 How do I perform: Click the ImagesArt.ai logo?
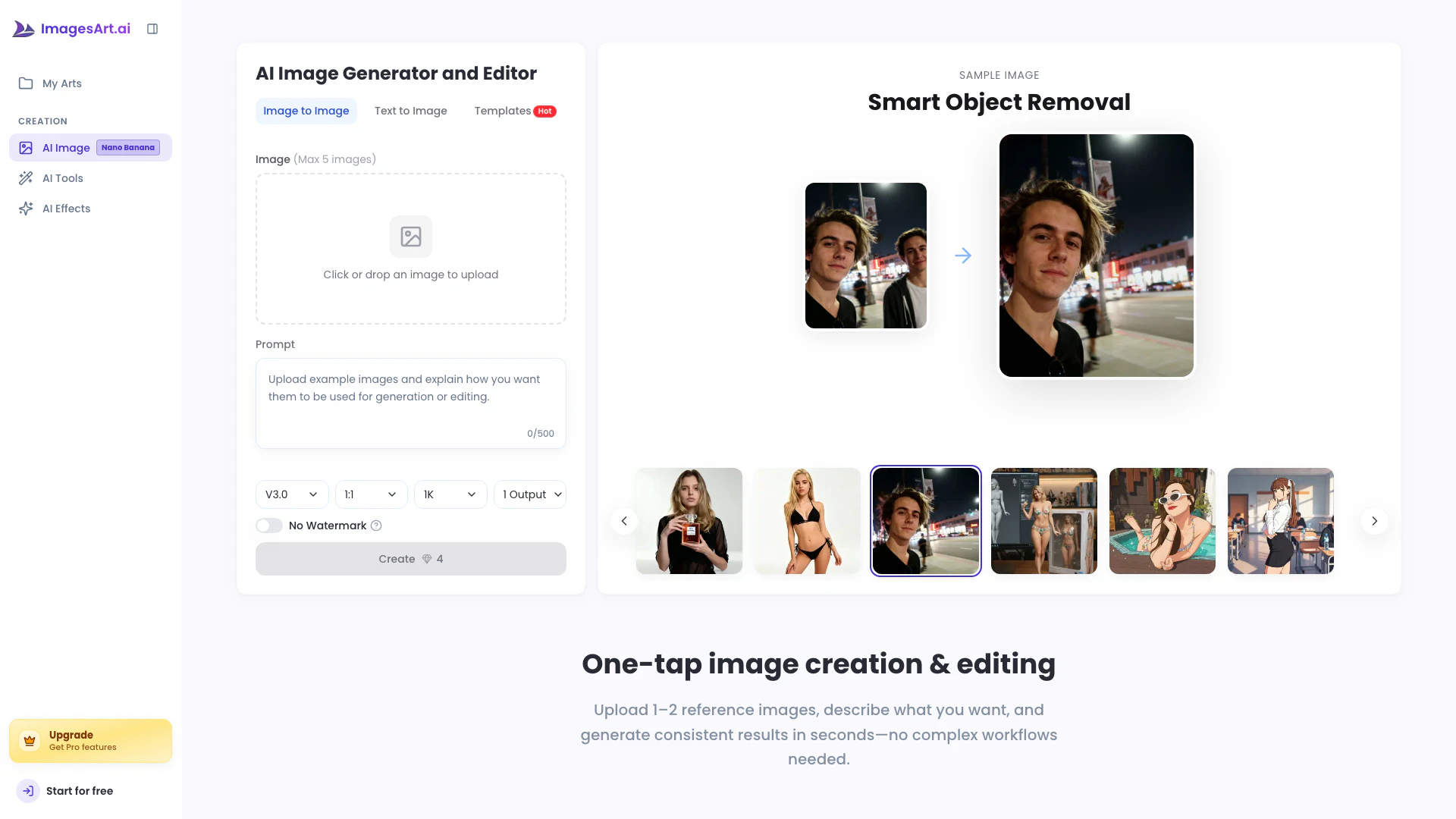click(72, 29)
